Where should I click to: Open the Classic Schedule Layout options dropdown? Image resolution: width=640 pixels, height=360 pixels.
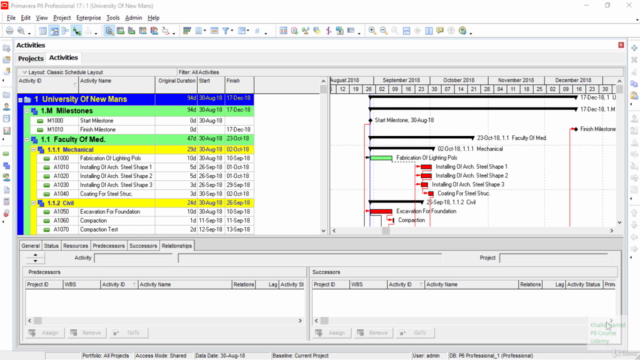coord(24,72)
